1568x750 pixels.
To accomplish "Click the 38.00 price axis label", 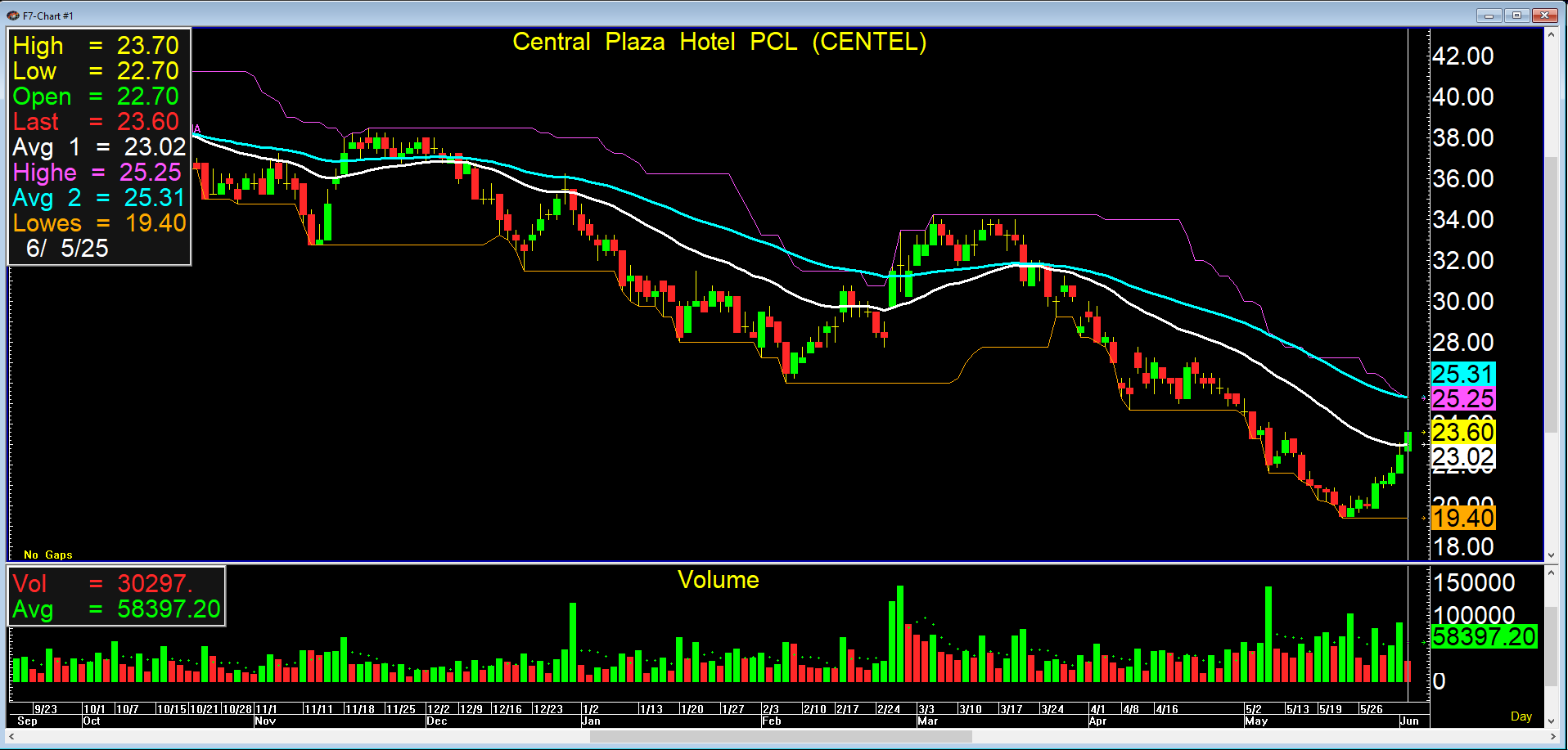I will click(1463, 137).
